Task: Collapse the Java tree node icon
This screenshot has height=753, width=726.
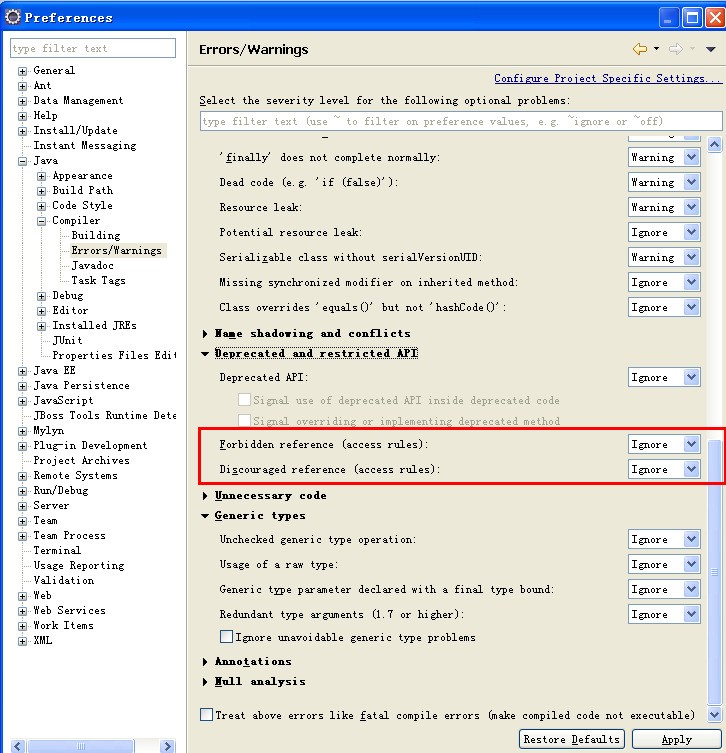Action: (x=22, y=161)
